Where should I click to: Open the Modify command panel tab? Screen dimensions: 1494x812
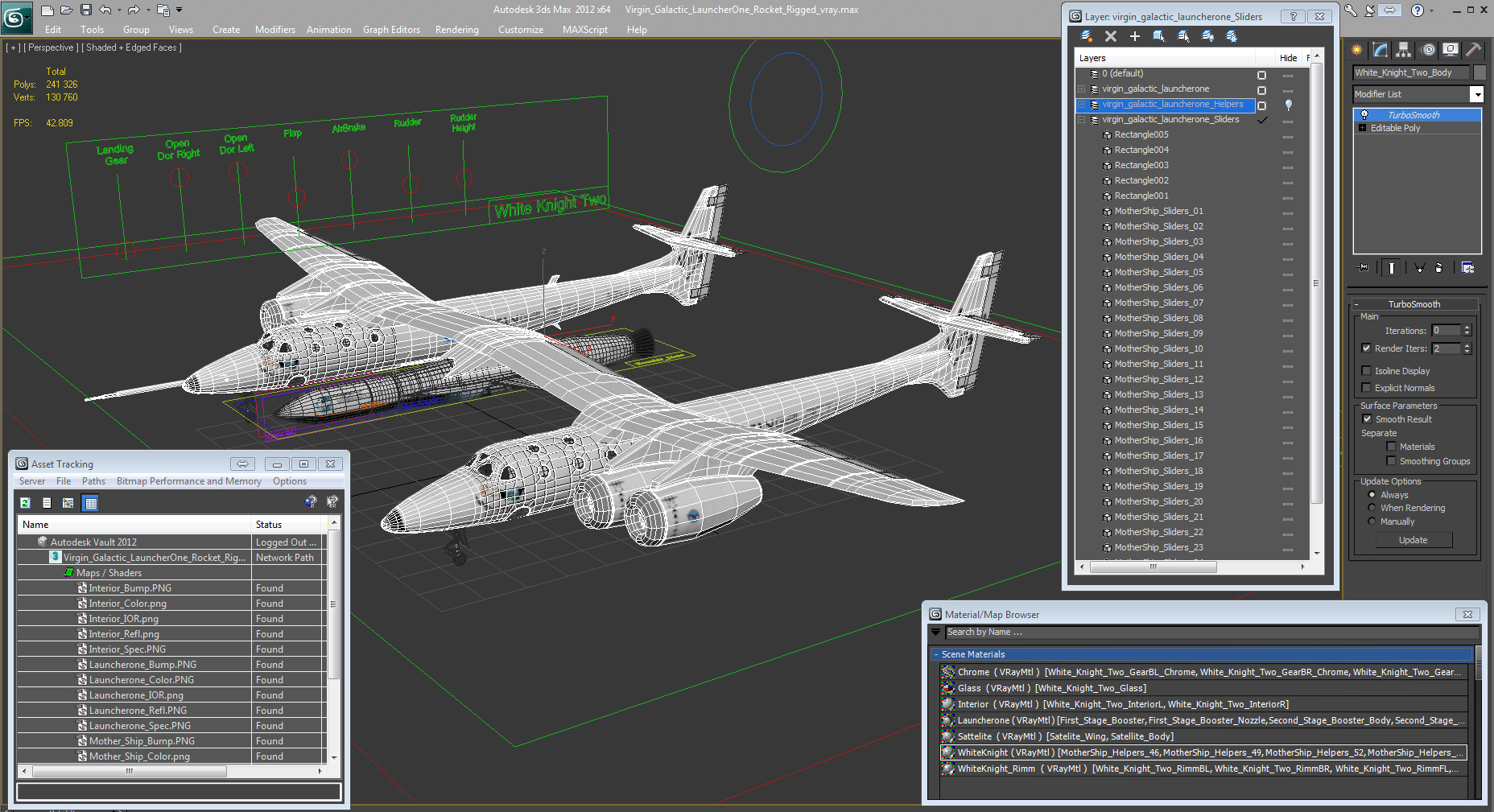pyautogui.click(x=1381, y=50)
